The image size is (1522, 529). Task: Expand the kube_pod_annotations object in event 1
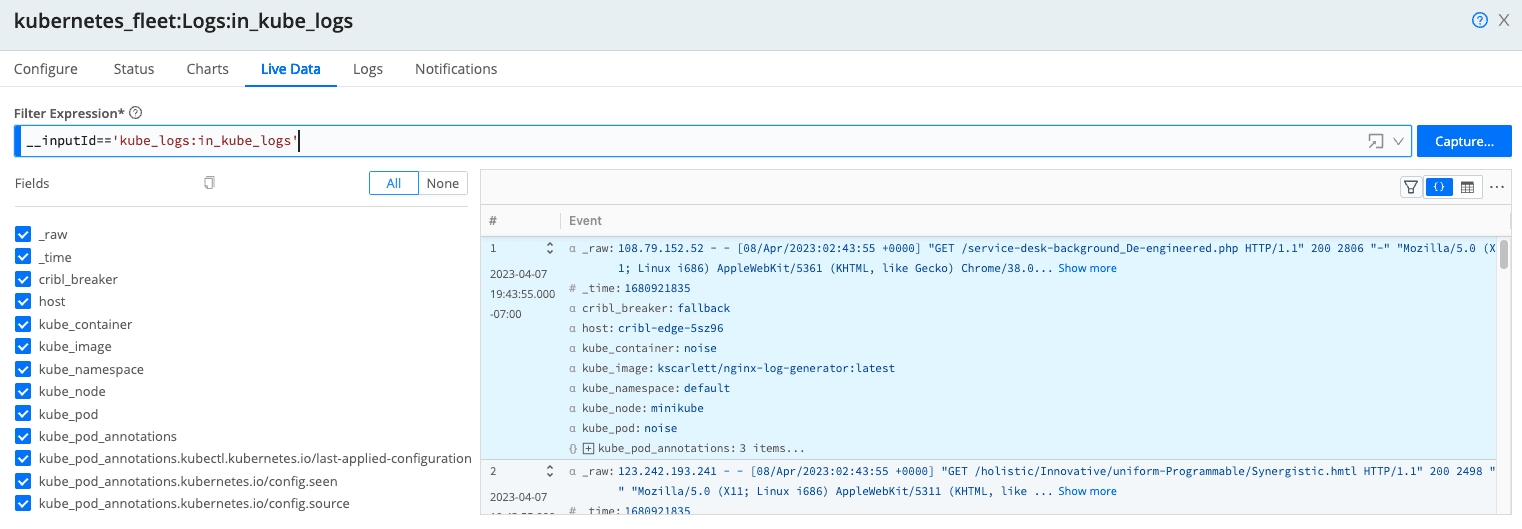(x=588, y=448)
